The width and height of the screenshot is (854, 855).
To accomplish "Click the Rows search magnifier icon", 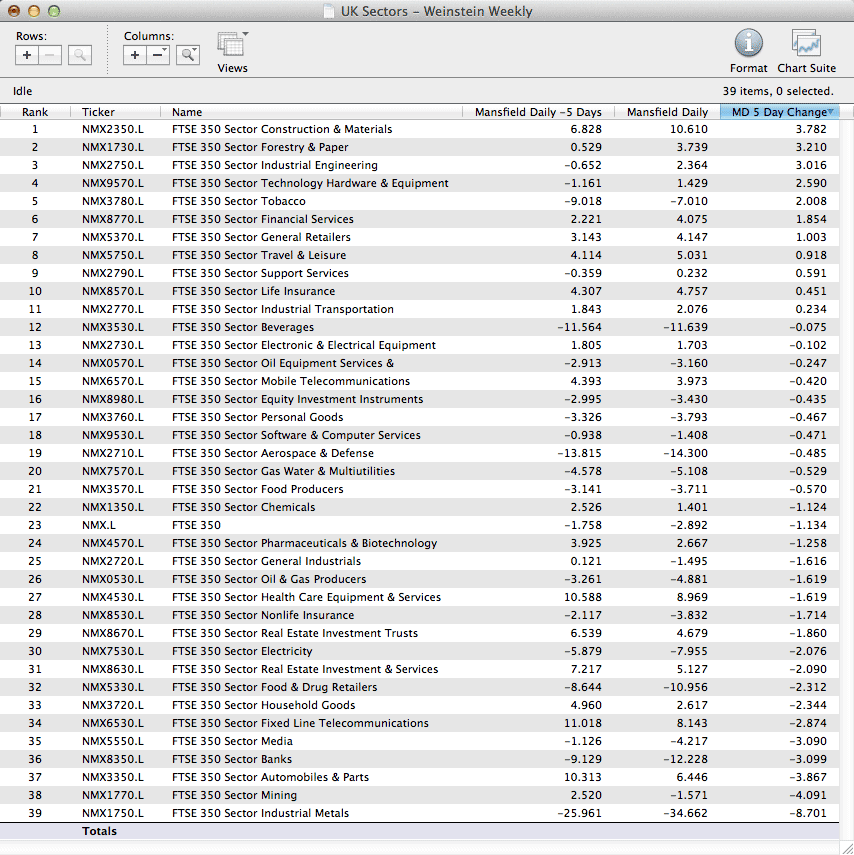I will pos(80,56).
